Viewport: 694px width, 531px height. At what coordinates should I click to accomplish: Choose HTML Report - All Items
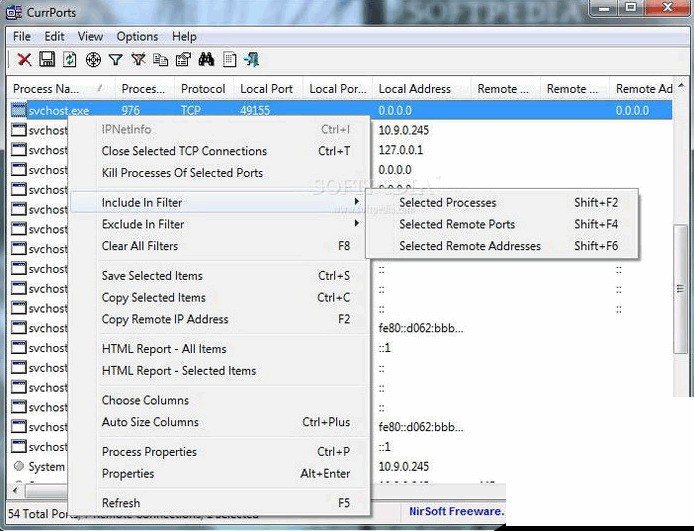tap(220, 349)
